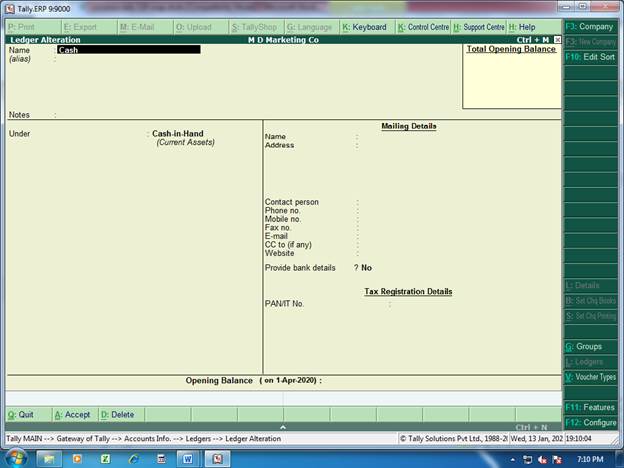The width and height of the screenshot is (624, 468).
Task: Open the media player taskbar icon
Action: [77, 458]
